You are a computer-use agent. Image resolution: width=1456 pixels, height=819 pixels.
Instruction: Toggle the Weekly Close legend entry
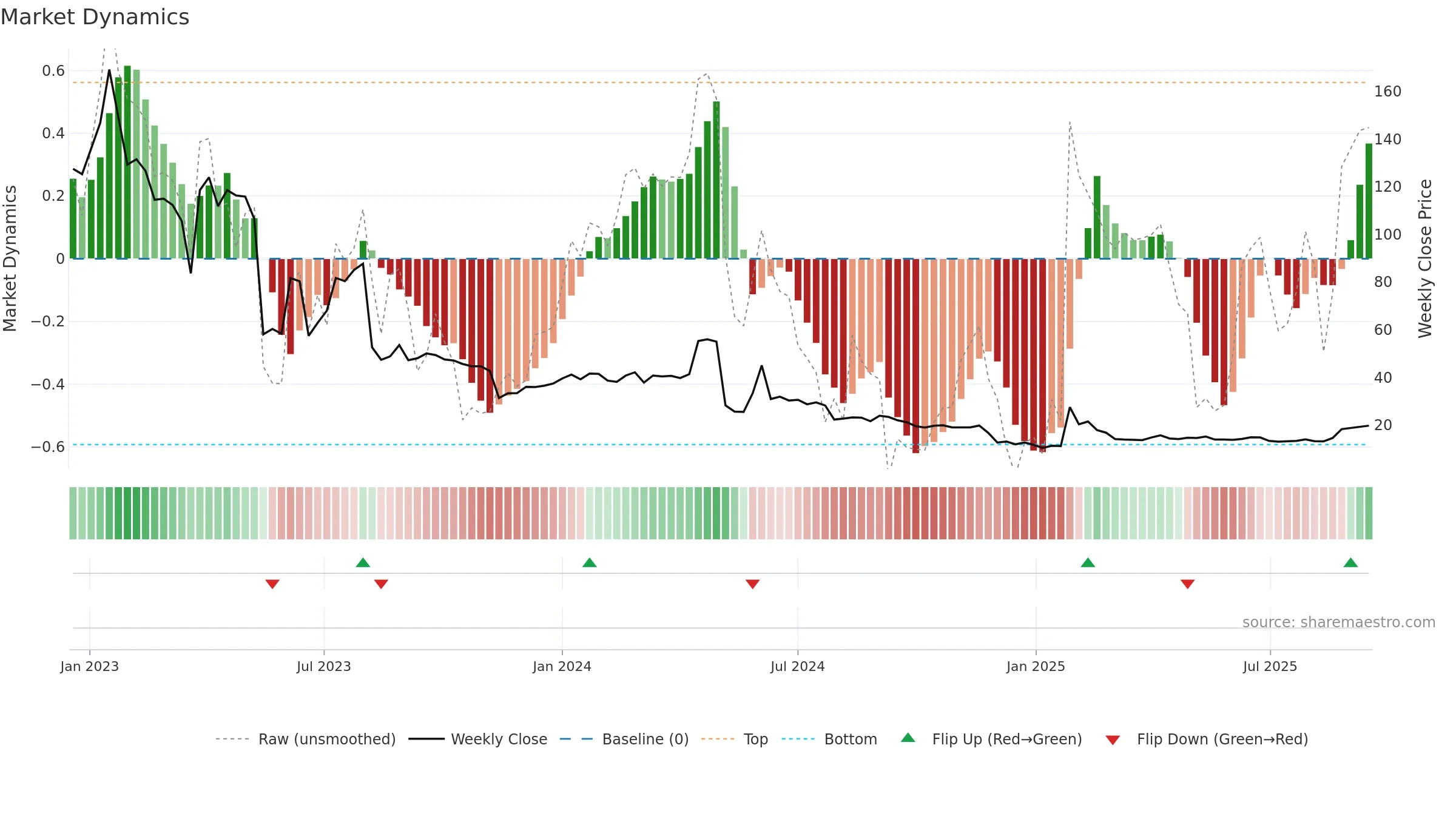[x=477, y=739]
